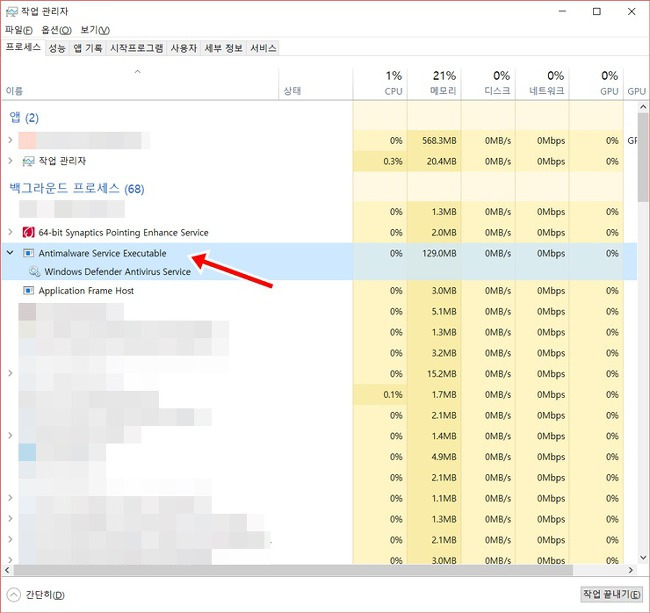The height and width of the screenshot is (613, 650).
Task: Click the vertical scrollbar up arrow
Action: [x=643, y=107]
